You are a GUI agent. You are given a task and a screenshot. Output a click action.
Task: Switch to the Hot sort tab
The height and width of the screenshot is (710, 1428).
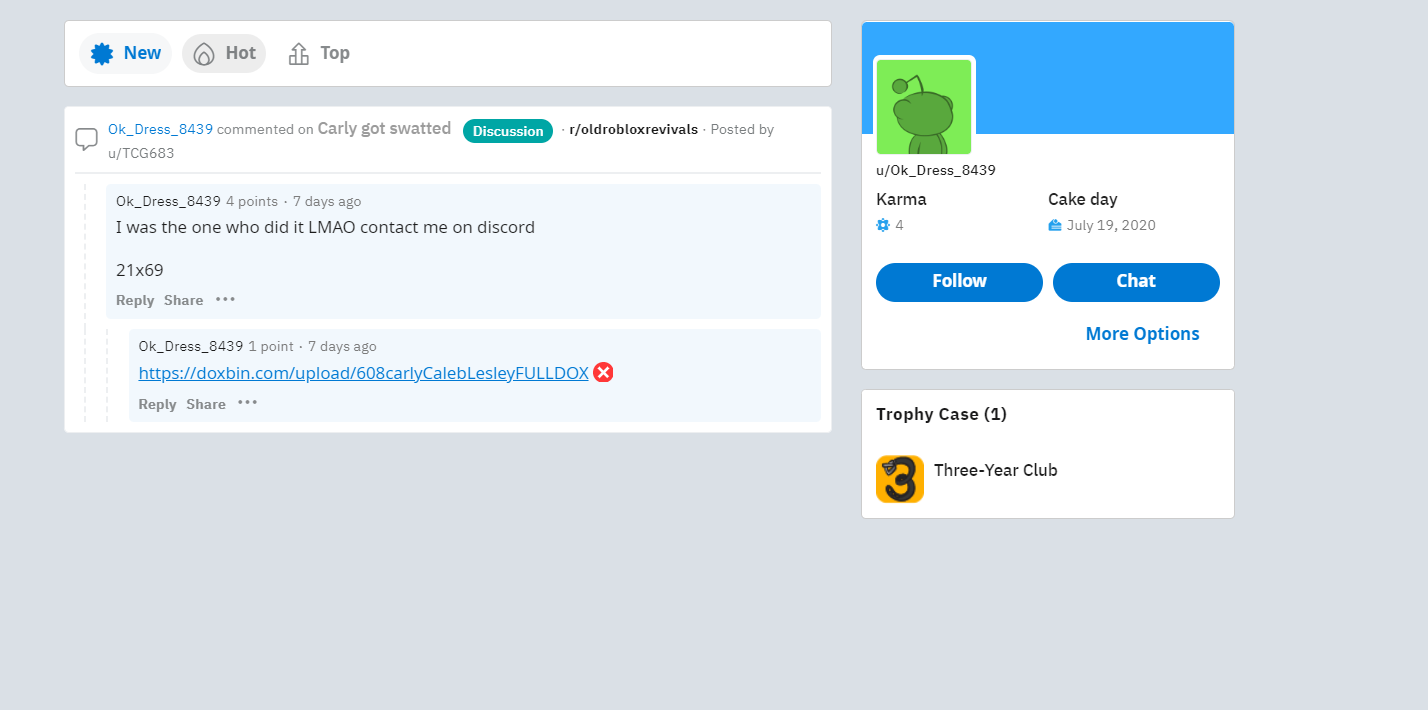click(224, 53)
